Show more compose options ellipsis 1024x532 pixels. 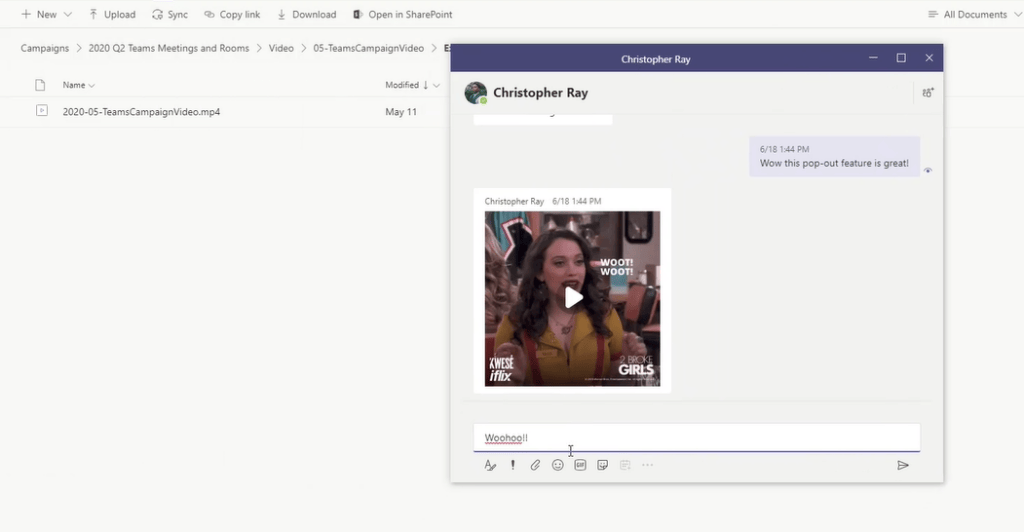pyautogui.click(x=648, y=465)
